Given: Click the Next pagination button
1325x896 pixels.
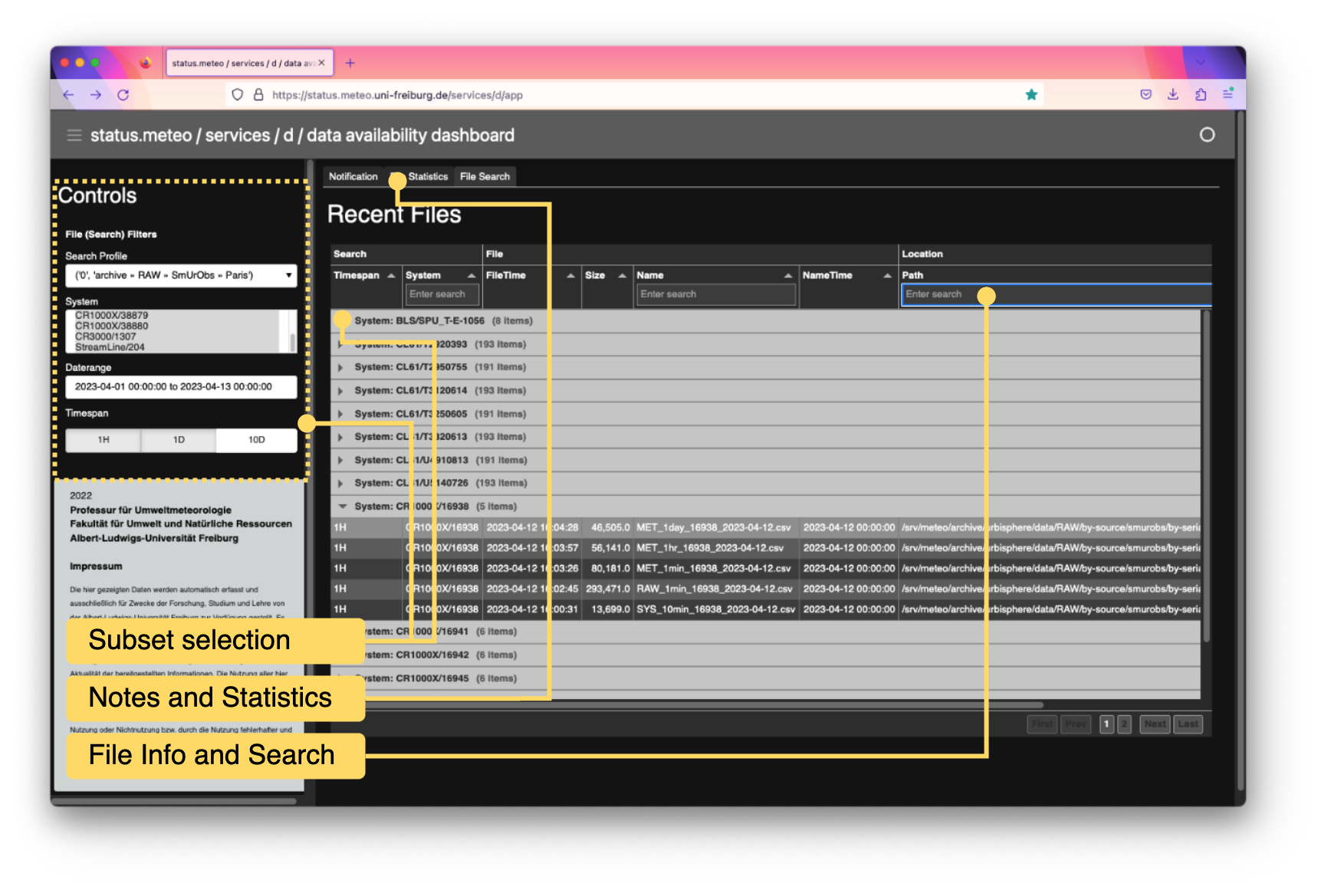Looking at the screenshot, I should point(1154,724).
